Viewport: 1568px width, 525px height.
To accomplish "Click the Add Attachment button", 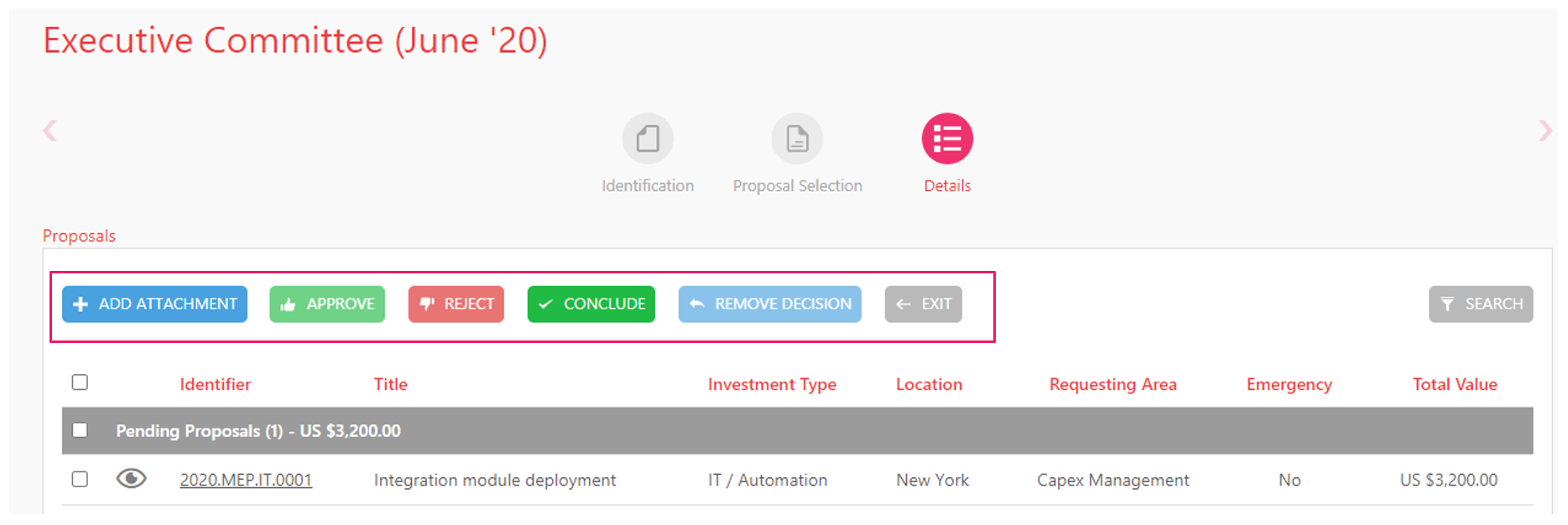I will [x=154, y=304].
